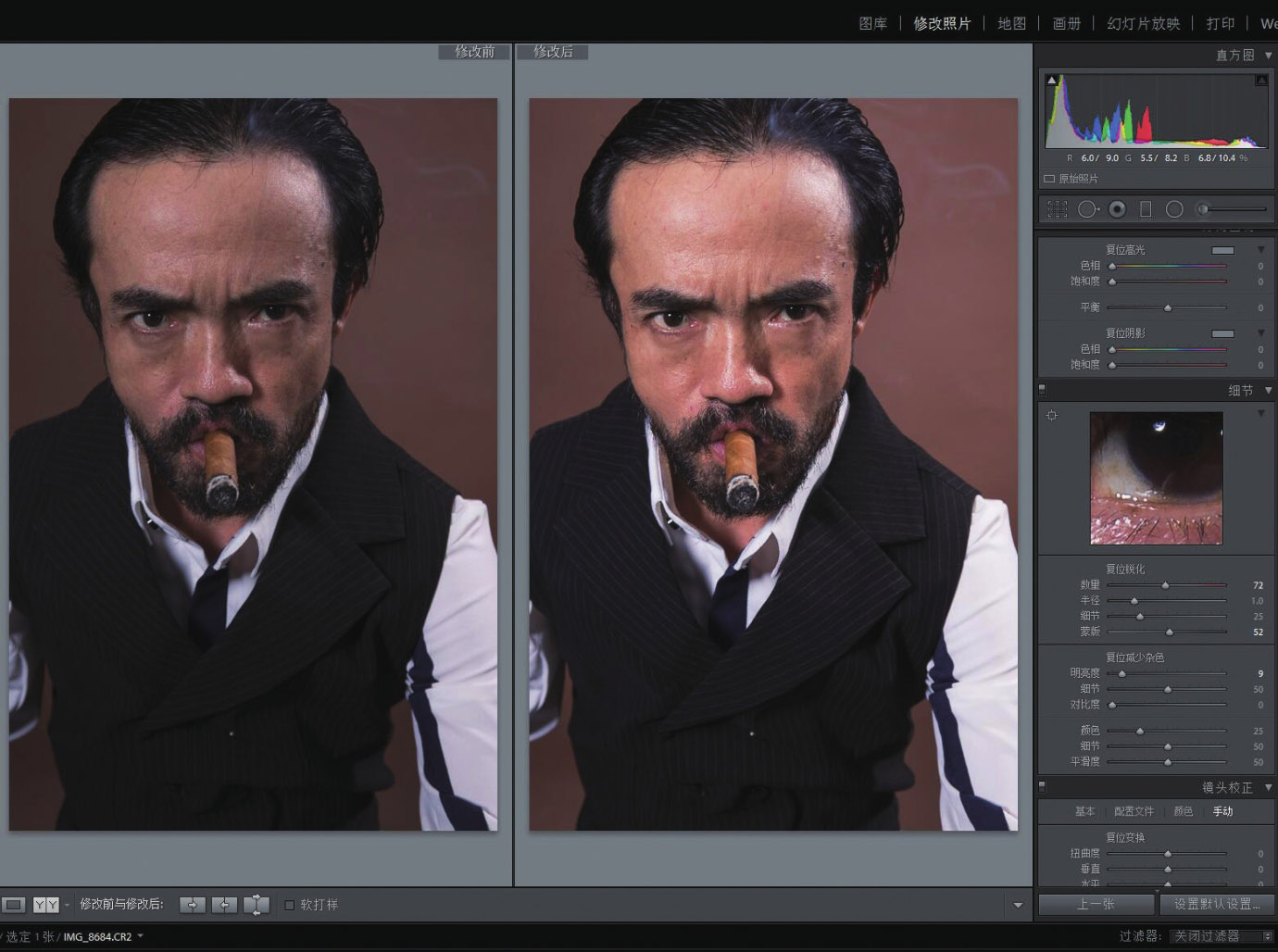
Task: Select the crop overlay tool
Action: 1057,209
